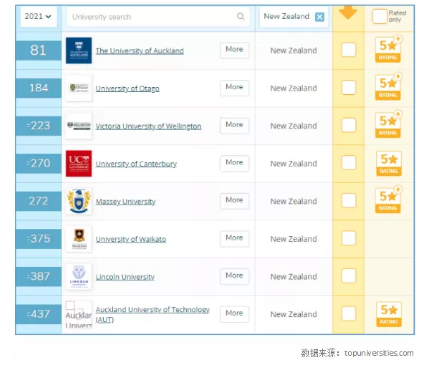Check compare box for Victoria University of Wellington
The height and width of the screenshot is (366, 433).
tap(349, 125)
